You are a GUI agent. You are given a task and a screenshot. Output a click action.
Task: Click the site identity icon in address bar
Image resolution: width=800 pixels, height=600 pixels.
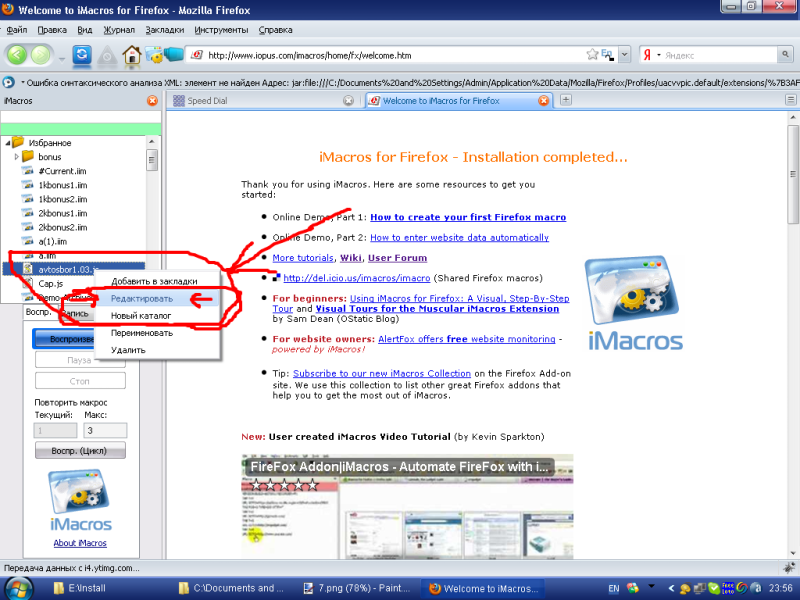point(197,55)
